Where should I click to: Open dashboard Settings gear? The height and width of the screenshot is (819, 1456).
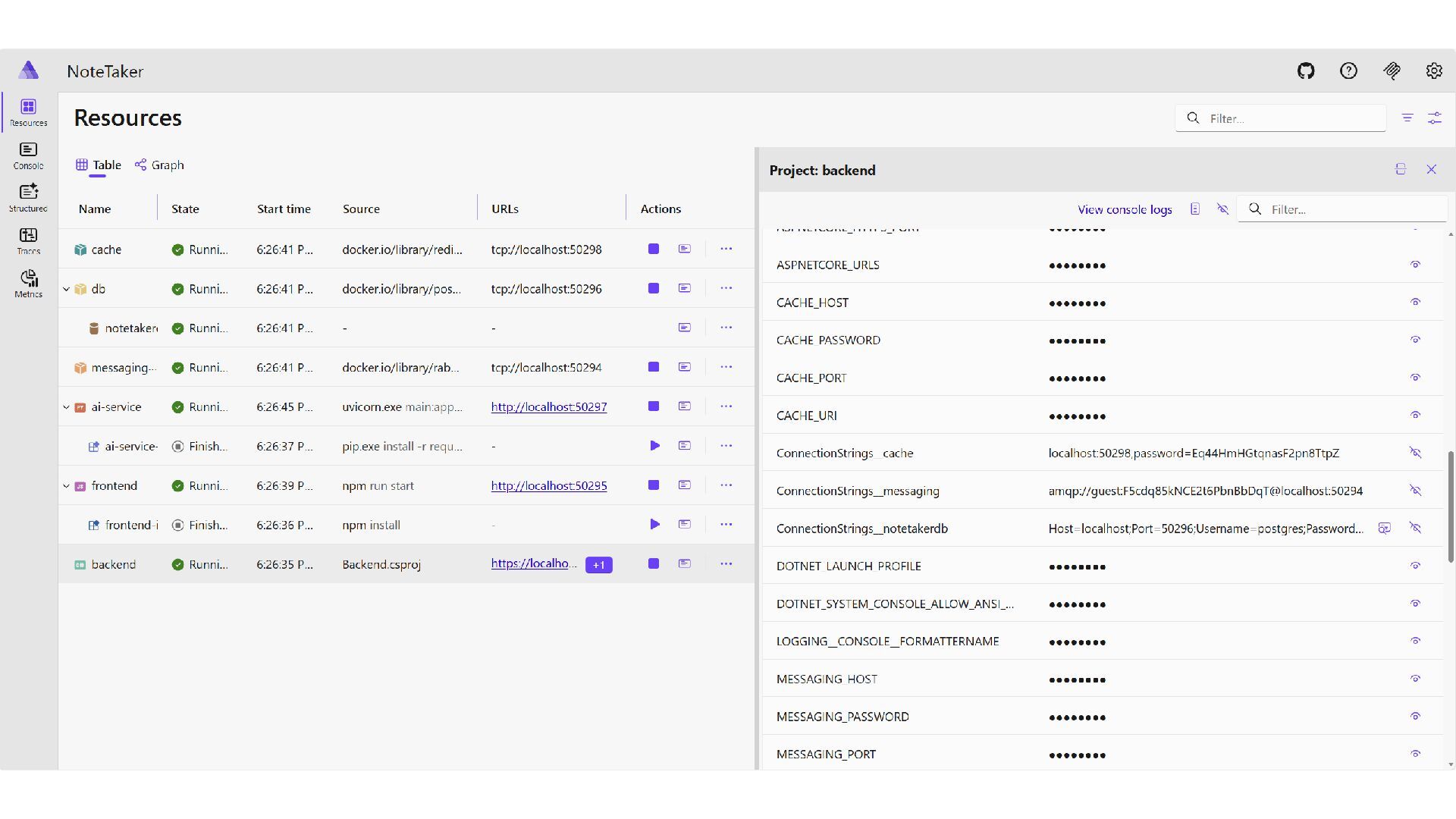pyautogui.click(x=1433, y=71)
